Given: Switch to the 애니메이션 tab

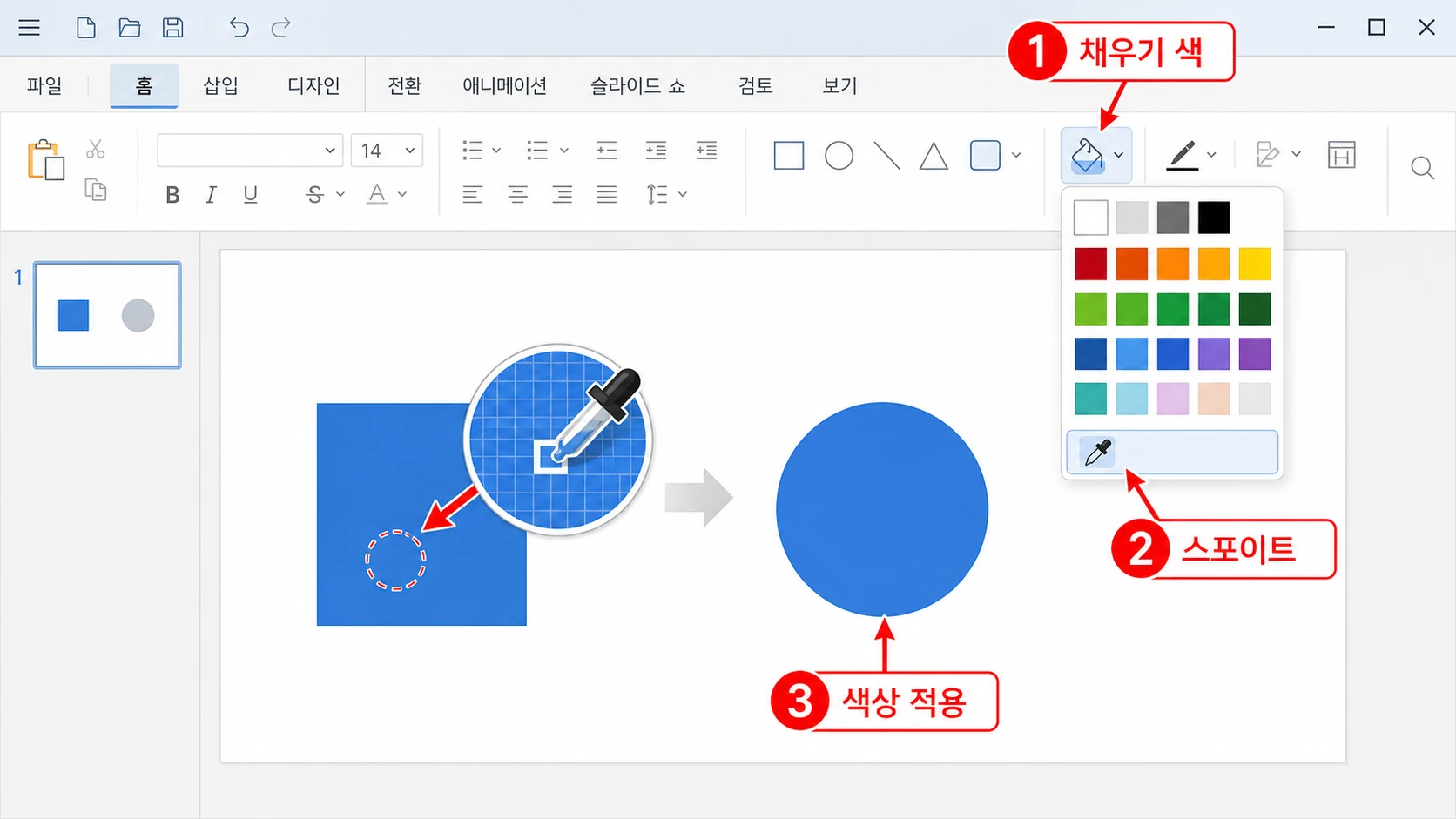Looking at the screenshot, I should click(505, 85).
